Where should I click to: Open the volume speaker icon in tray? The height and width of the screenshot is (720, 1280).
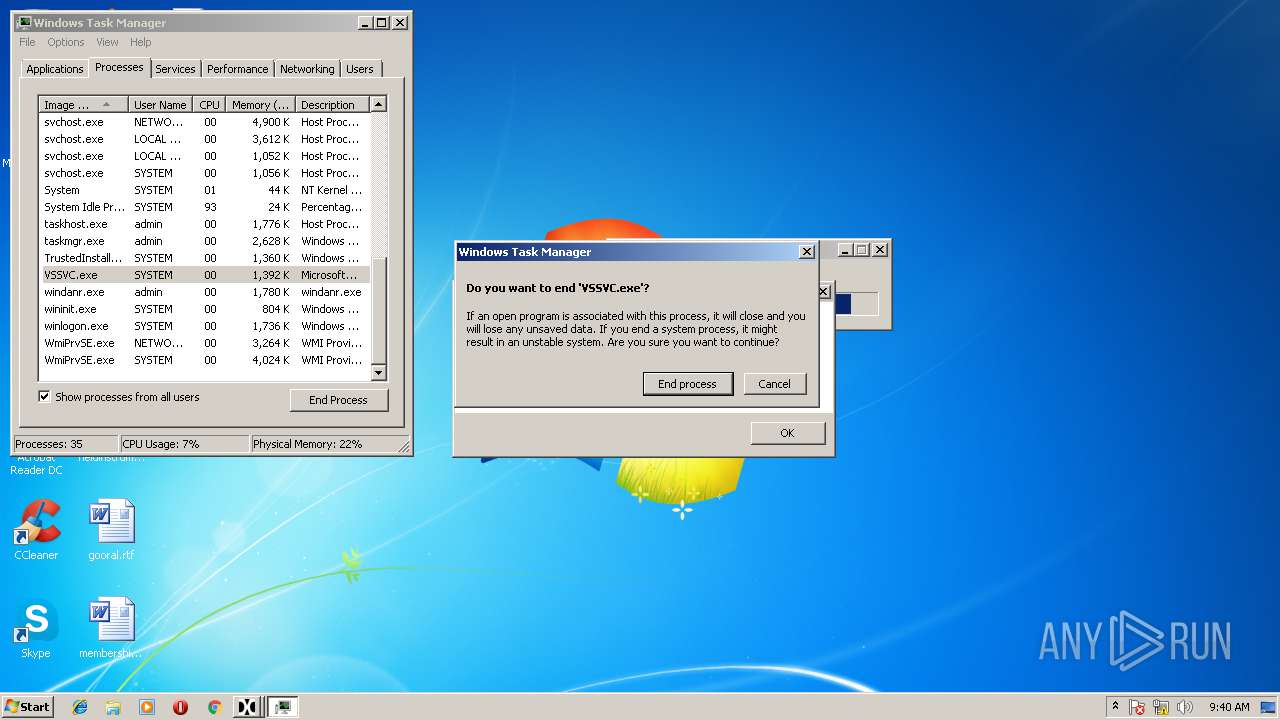click(x=1185, y=707)
